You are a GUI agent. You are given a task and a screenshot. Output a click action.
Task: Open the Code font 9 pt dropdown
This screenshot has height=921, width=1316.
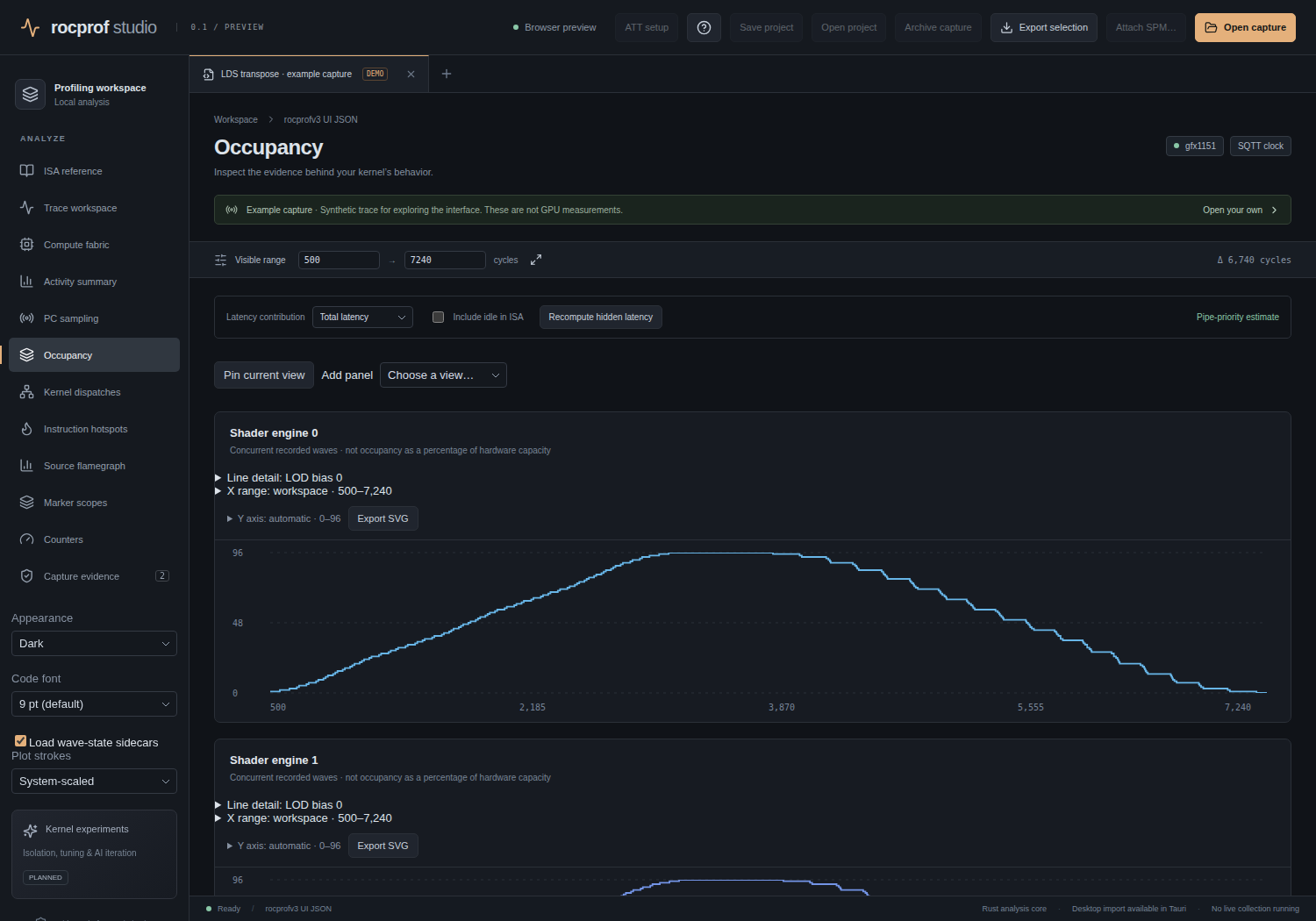(x=94, y=704)
